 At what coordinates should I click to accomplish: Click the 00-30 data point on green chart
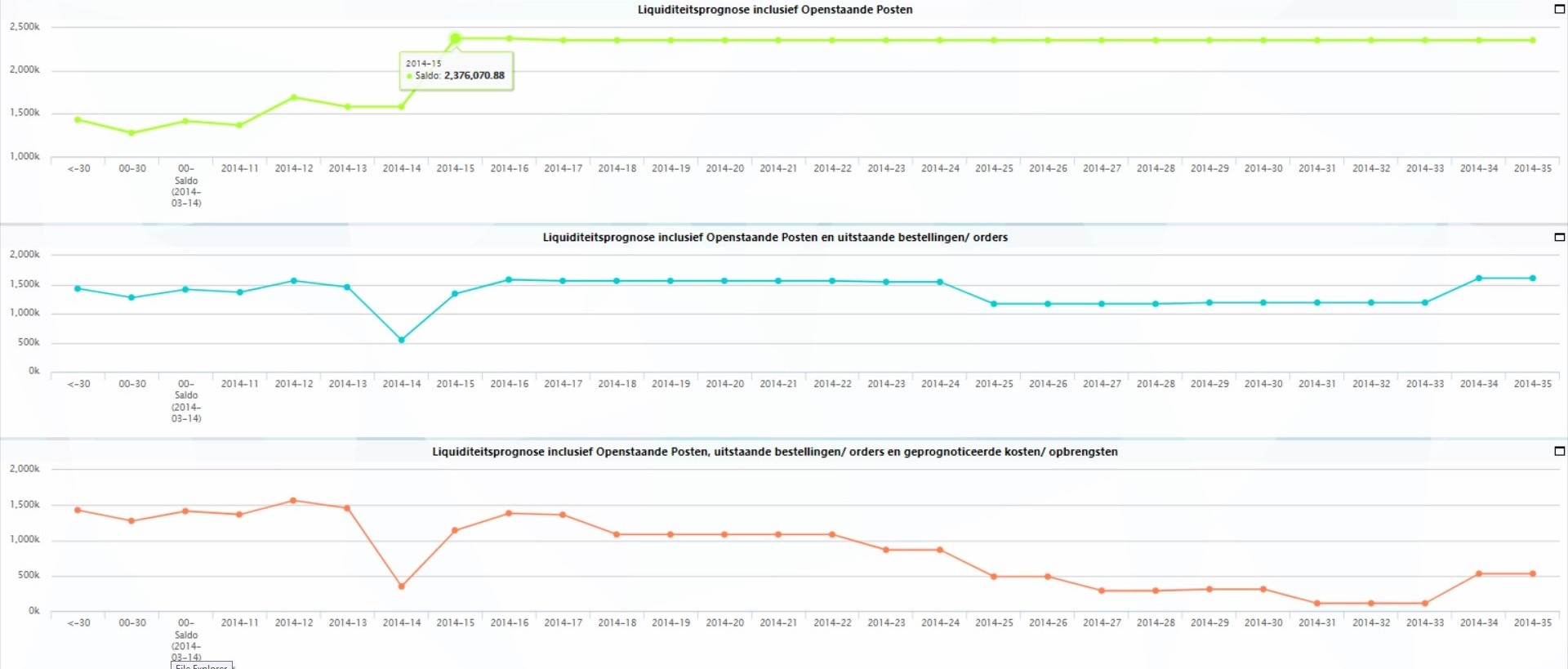(131, 132)
